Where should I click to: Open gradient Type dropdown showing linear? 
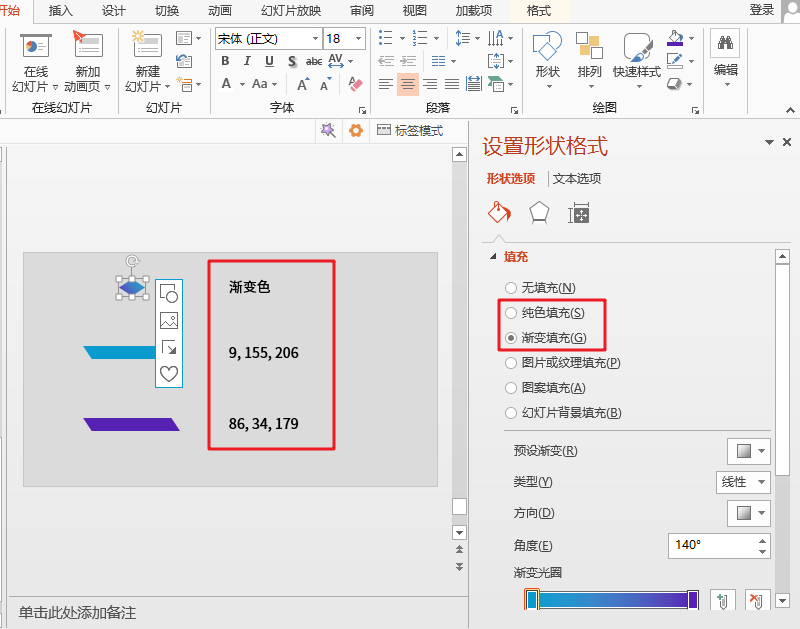pyautogui.click(x=743, y=482)
